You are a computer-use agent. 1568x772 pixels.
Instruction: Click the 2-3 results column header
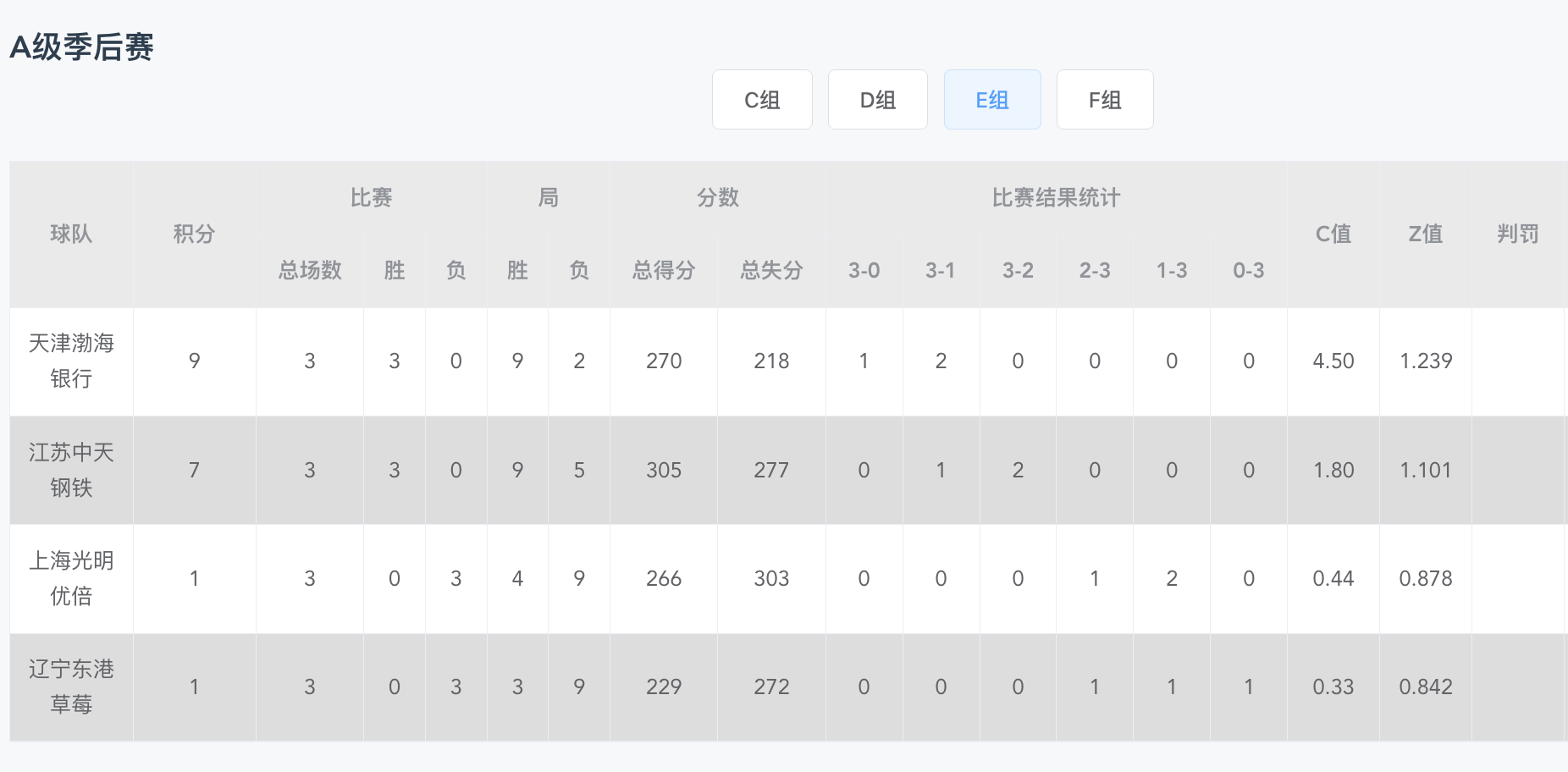[x=1095, y=270]
